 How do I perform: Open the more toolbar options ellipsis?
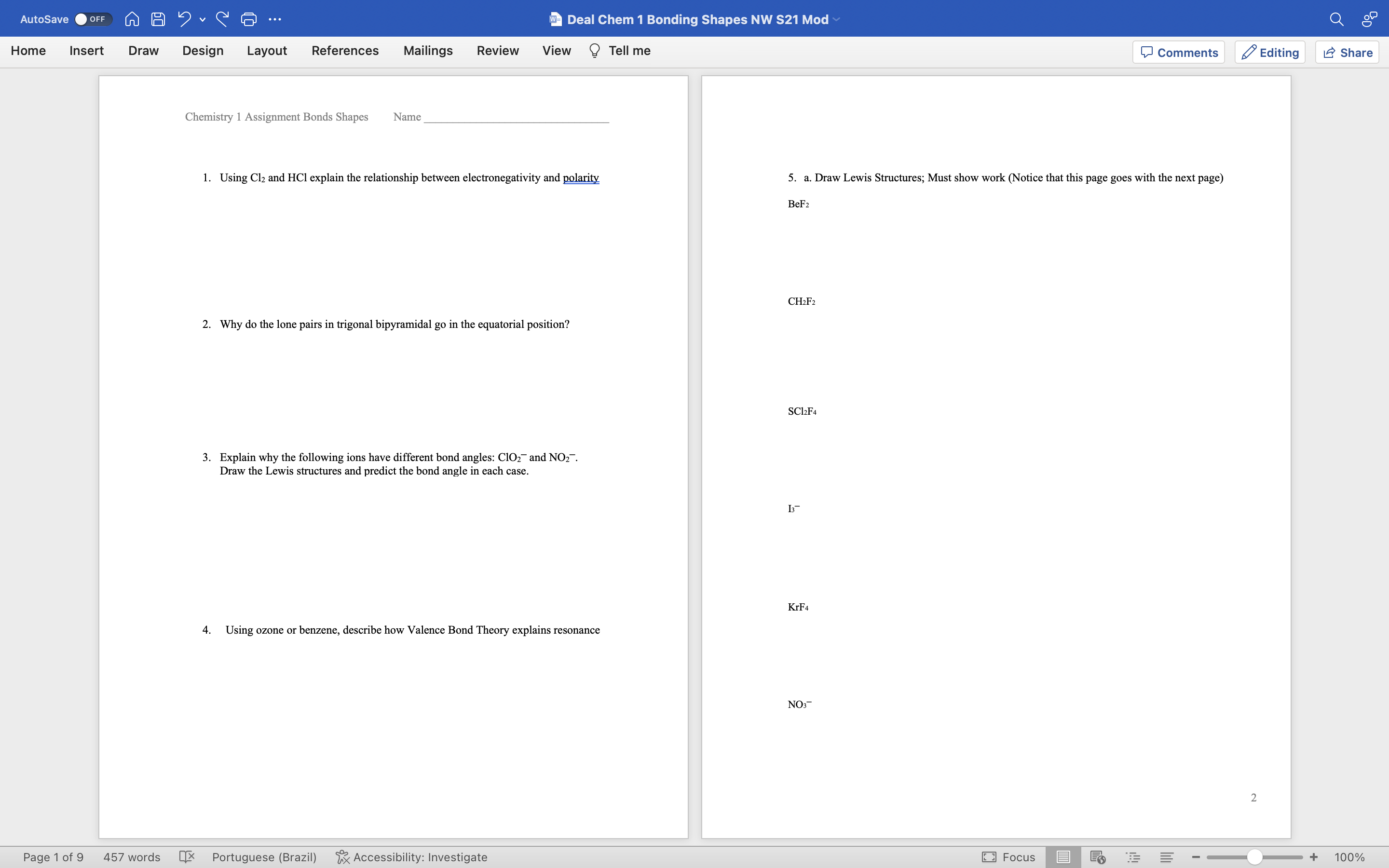coord(275,19)
